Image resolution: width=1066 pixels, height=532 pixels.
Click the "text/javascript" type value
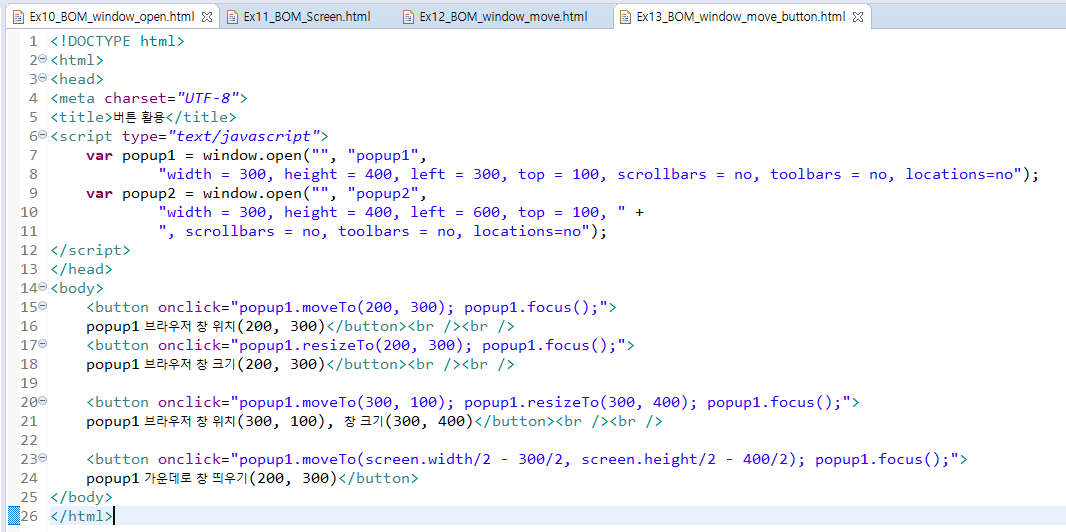[x=243, y=136]
